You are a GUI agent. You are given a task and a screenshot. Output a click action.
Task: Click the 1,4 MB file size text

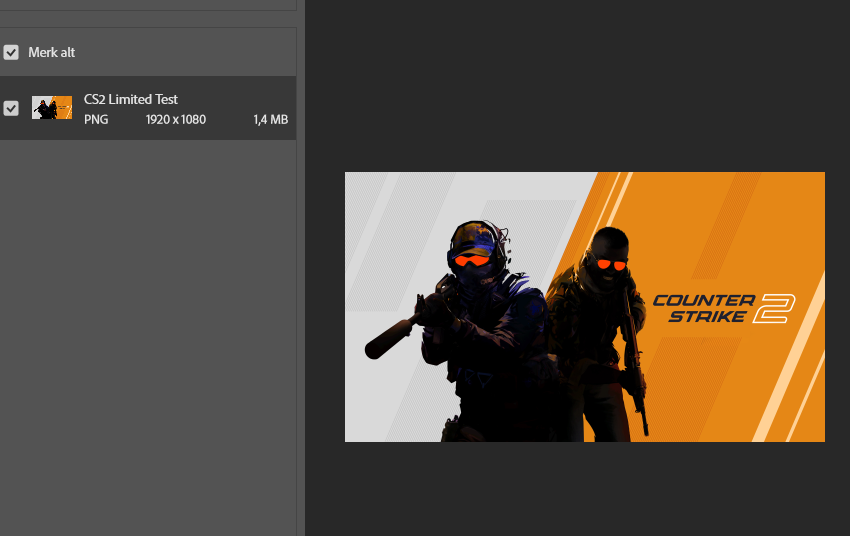(271, 119)
